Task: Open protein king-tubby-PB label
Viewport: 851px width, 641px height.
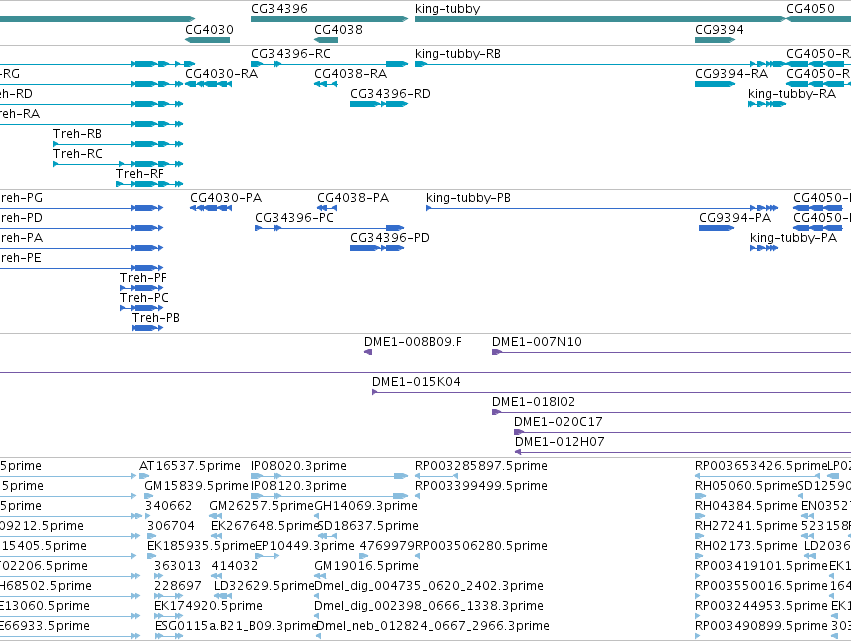Action: 468,198
